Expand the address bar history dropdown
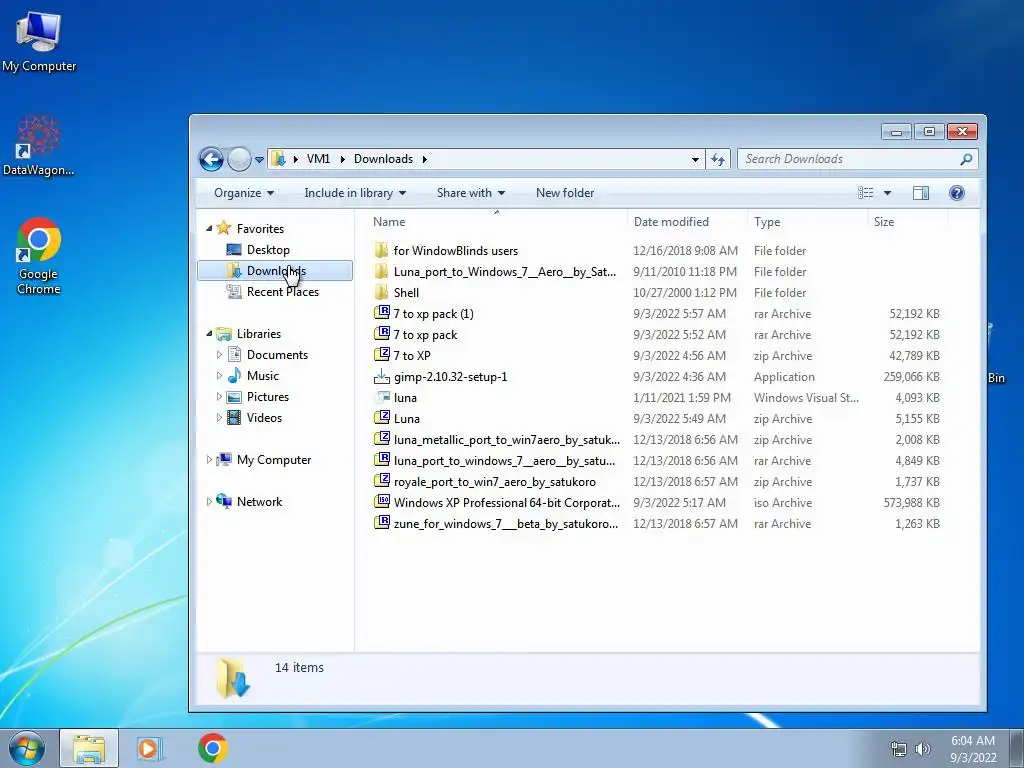 [696, 159]
